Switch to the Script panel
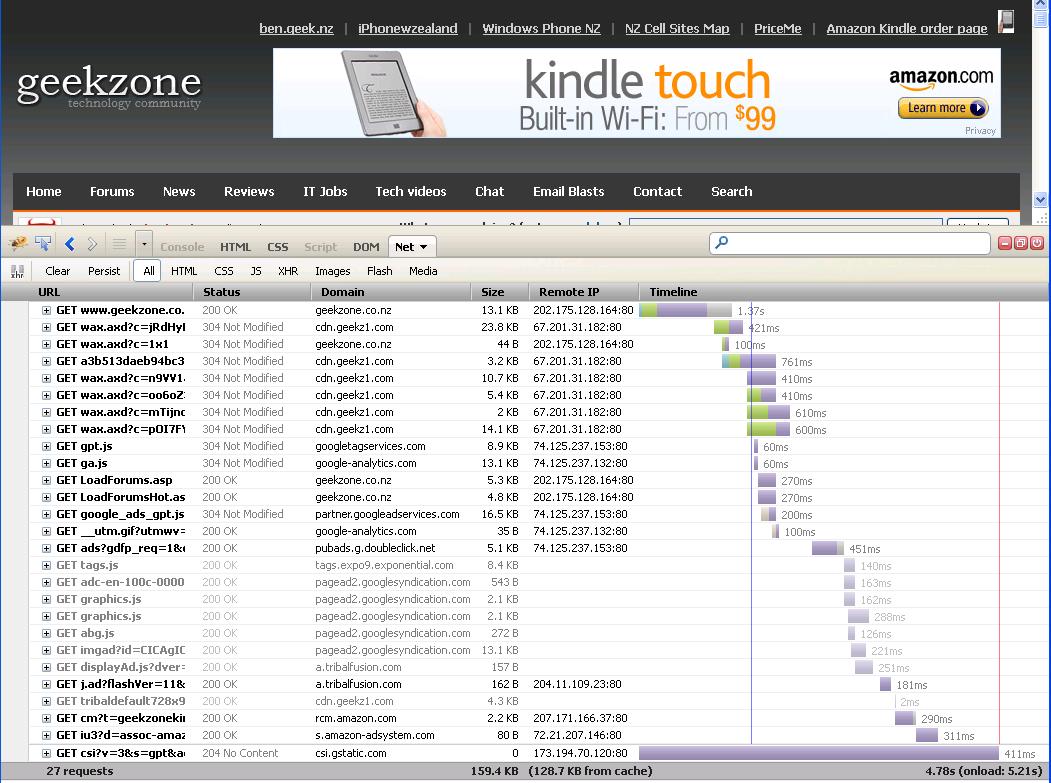The height and width of the screenshot is (783, 1051). 320,247
